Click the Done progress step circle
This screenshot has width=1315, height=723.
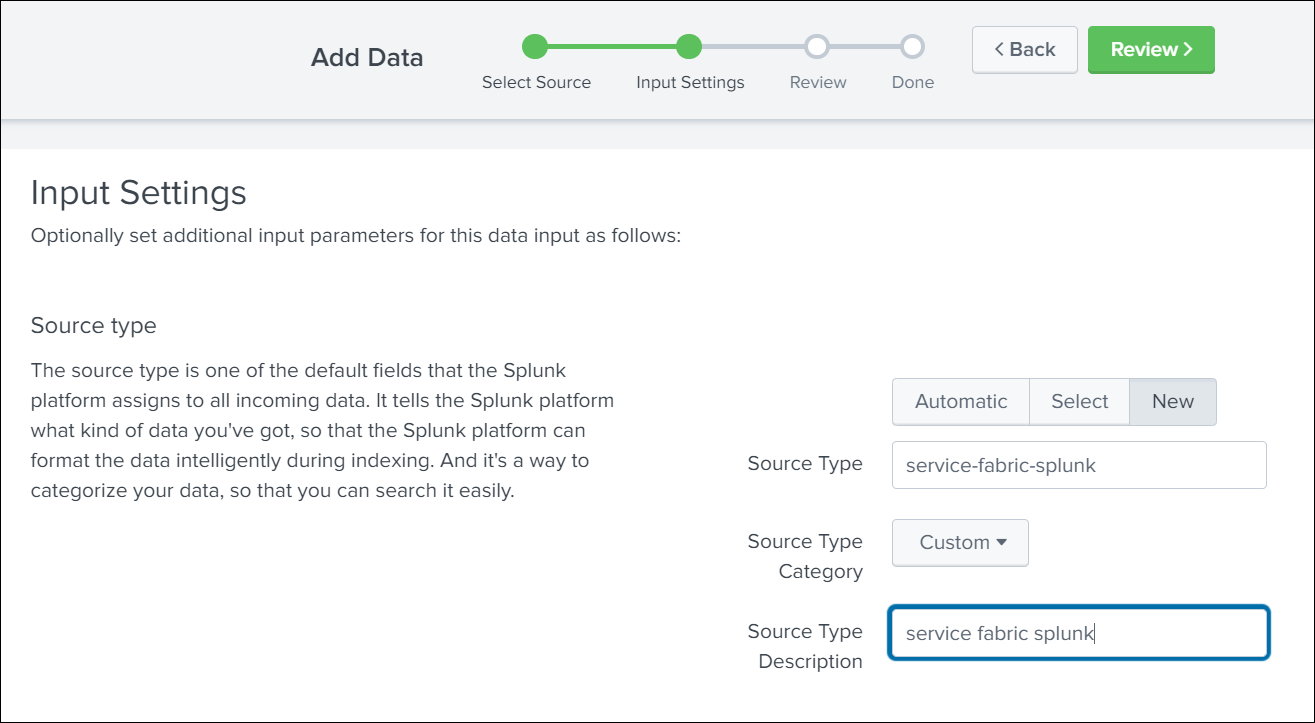pos(911,46)
